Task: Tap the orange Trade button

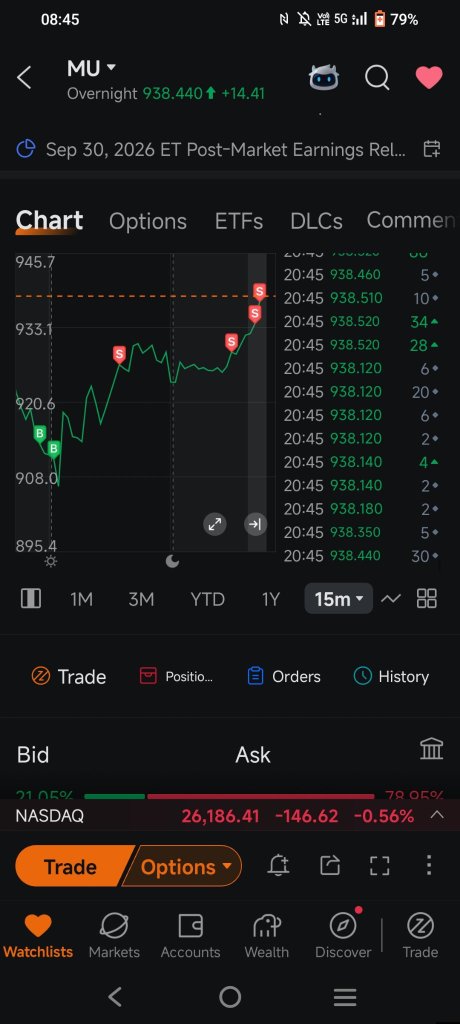Action: coord(70,867)
